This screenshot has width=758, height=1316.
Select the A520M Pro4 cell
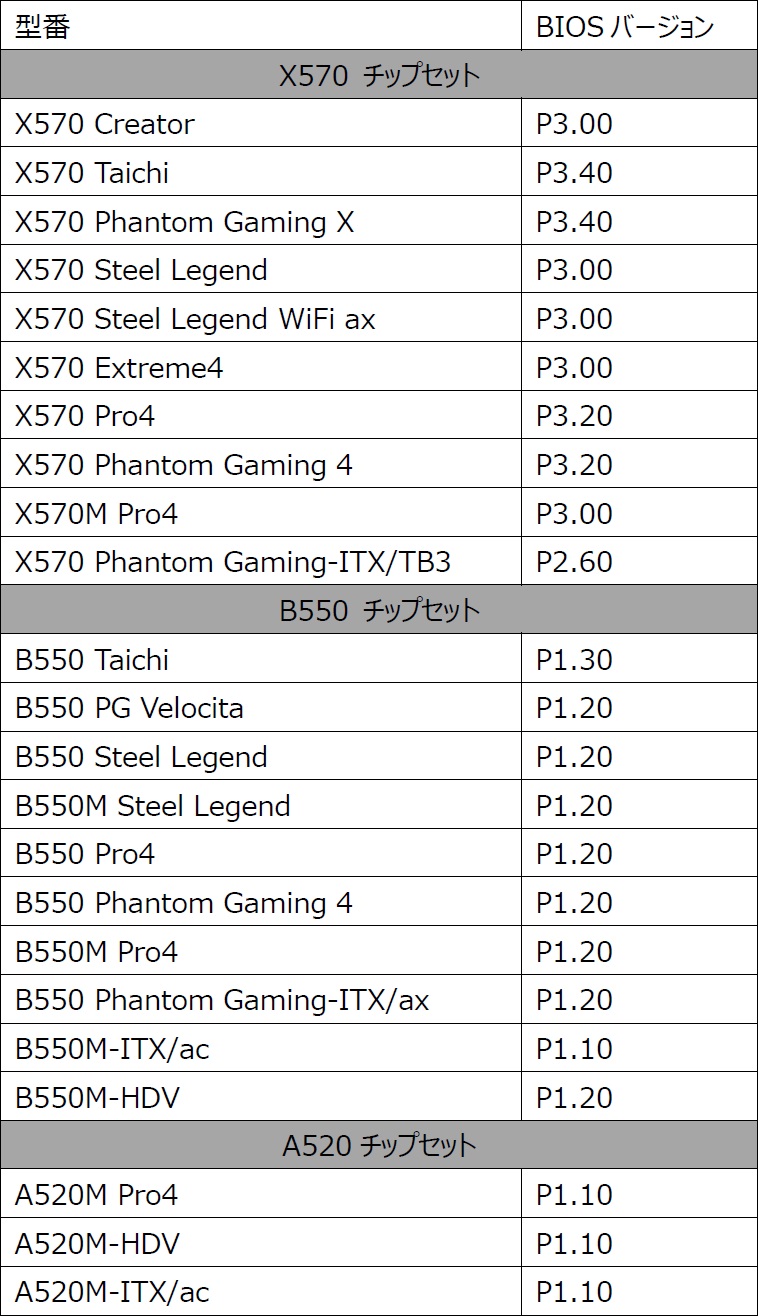click(x=96, y=1195)
